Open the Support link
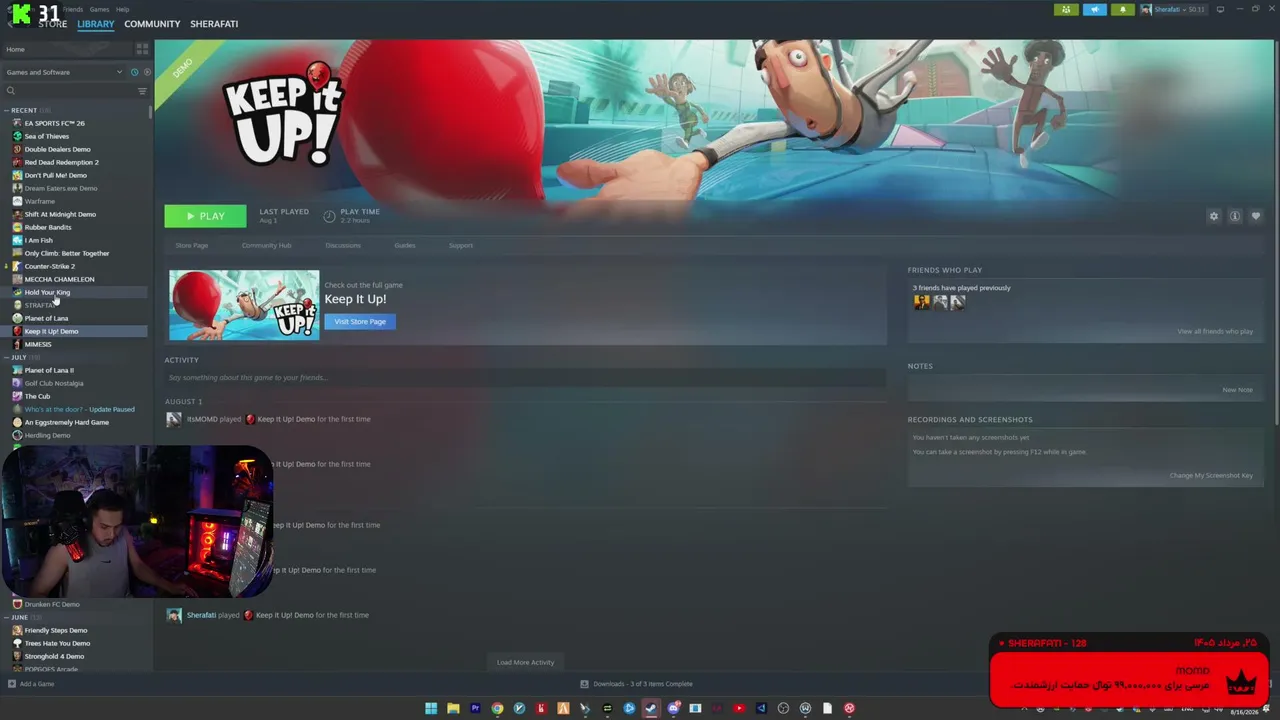 [x=461, y=245]
